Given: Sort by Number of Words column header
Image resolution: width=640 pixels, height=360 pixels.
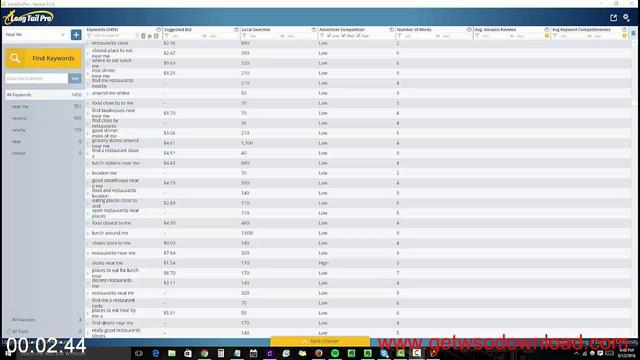Looking at the screenshot, I should pyautogui.click(x=414, y=30).
